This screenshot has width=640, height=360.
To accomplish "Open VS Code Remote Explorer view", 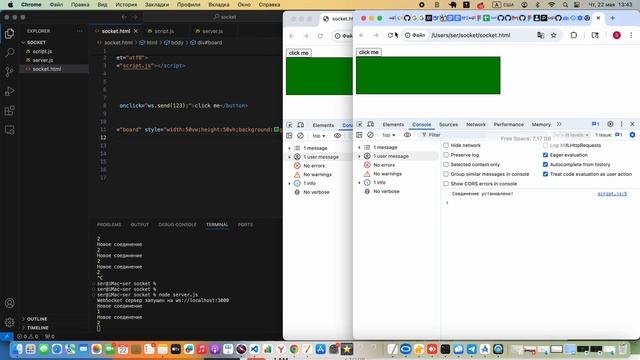I will [x=9, y=130].
